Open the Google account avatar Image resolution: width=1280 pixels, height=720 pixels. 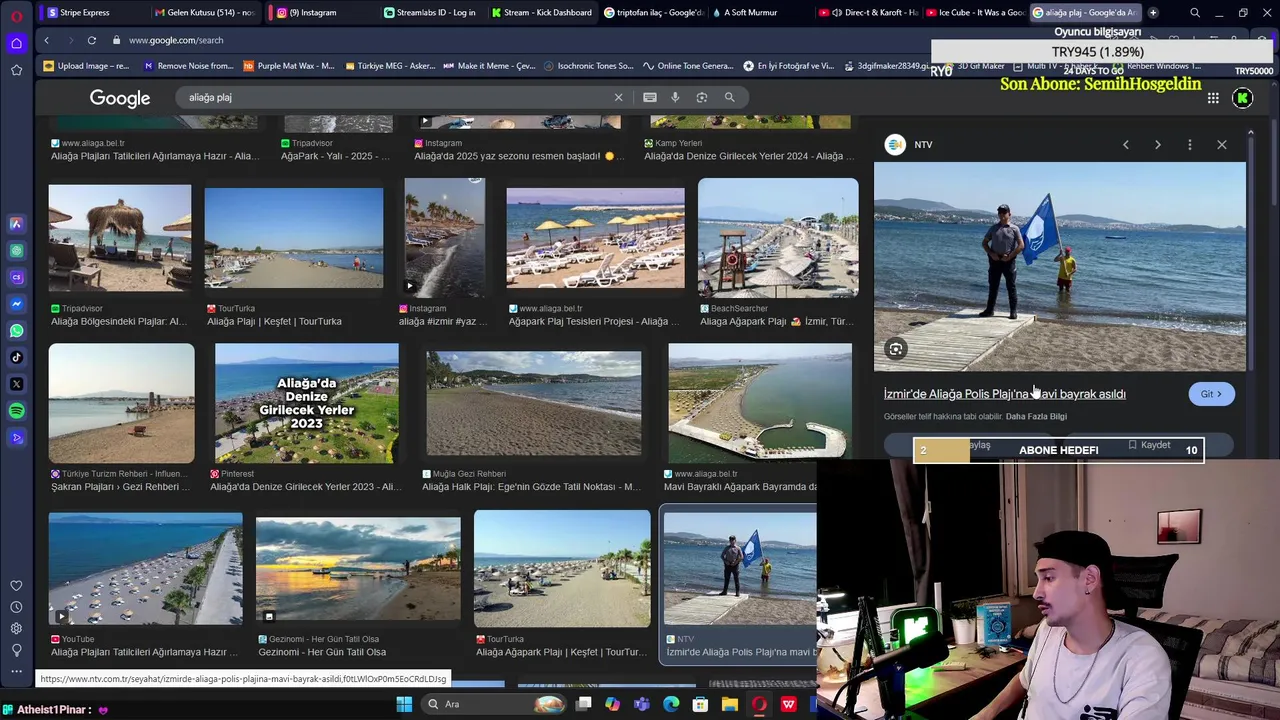point(1242,98)
